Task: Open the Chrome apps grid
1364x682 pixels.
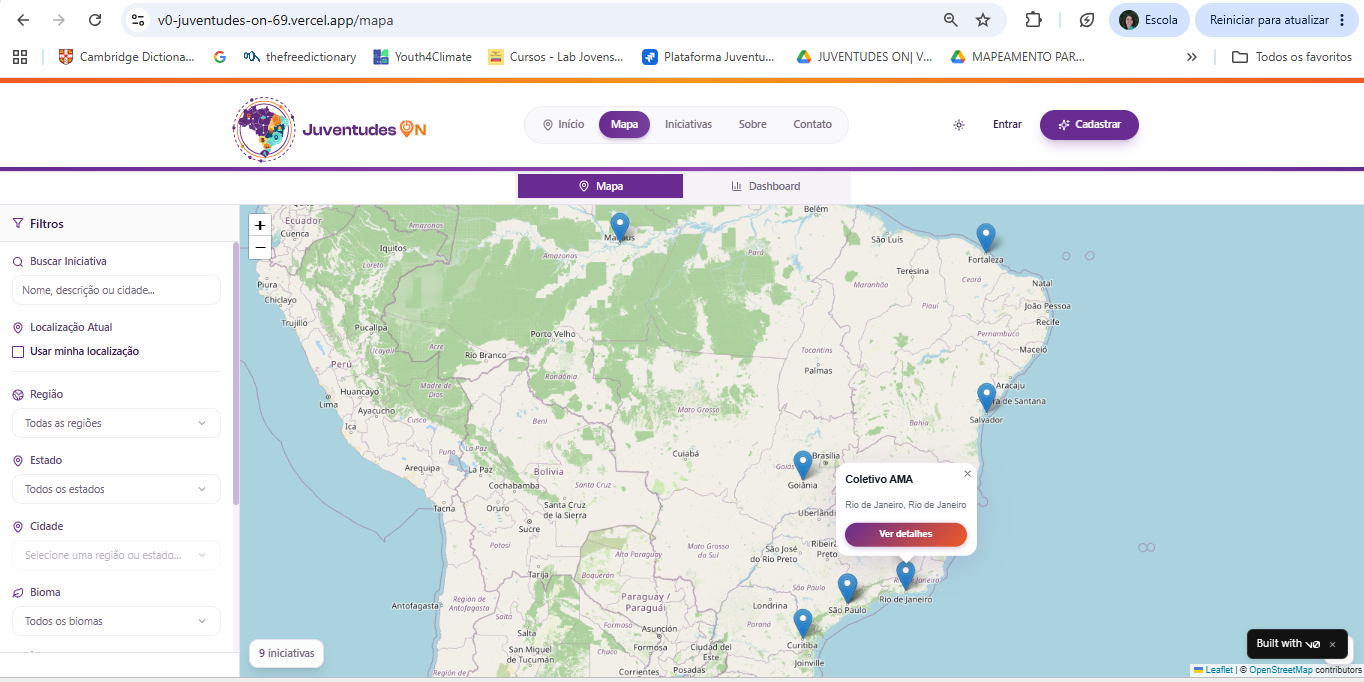Action: (20, 57)
